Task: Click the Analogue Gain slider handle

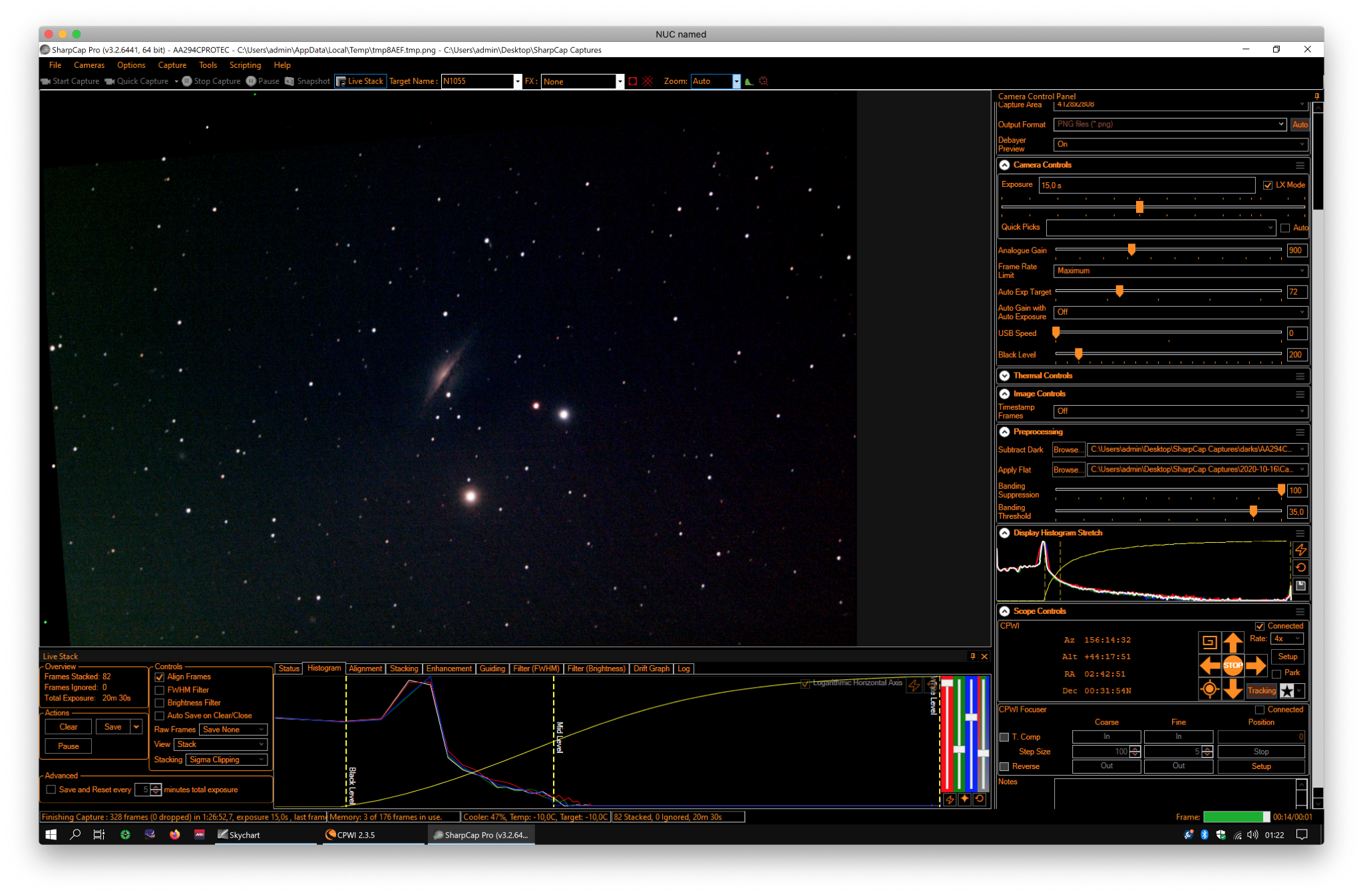Action: pyautogui.click(x=1131, y=249)
